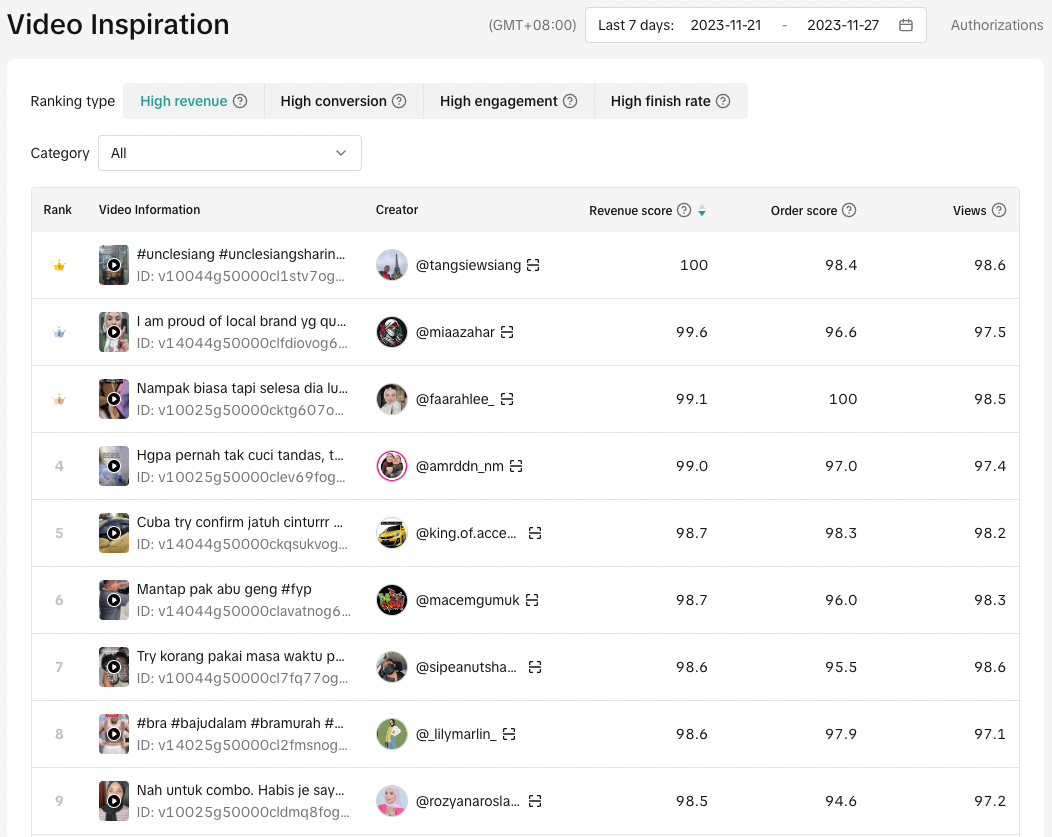Click the info icon beside High finish rate

point(723,101)
